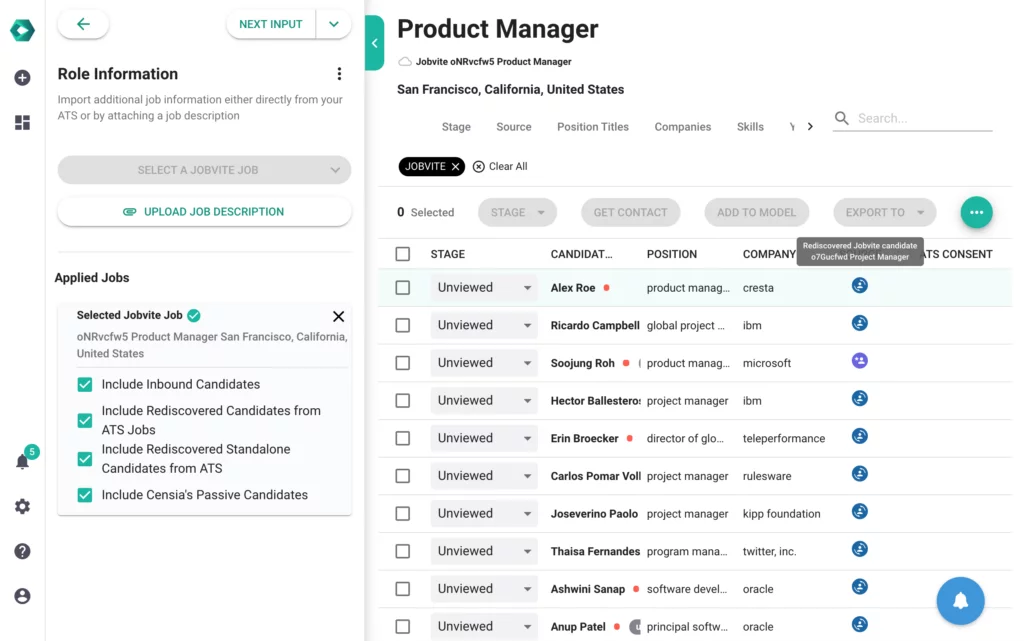
Task: Open the user account profile icon
Action: click(22, 596)
